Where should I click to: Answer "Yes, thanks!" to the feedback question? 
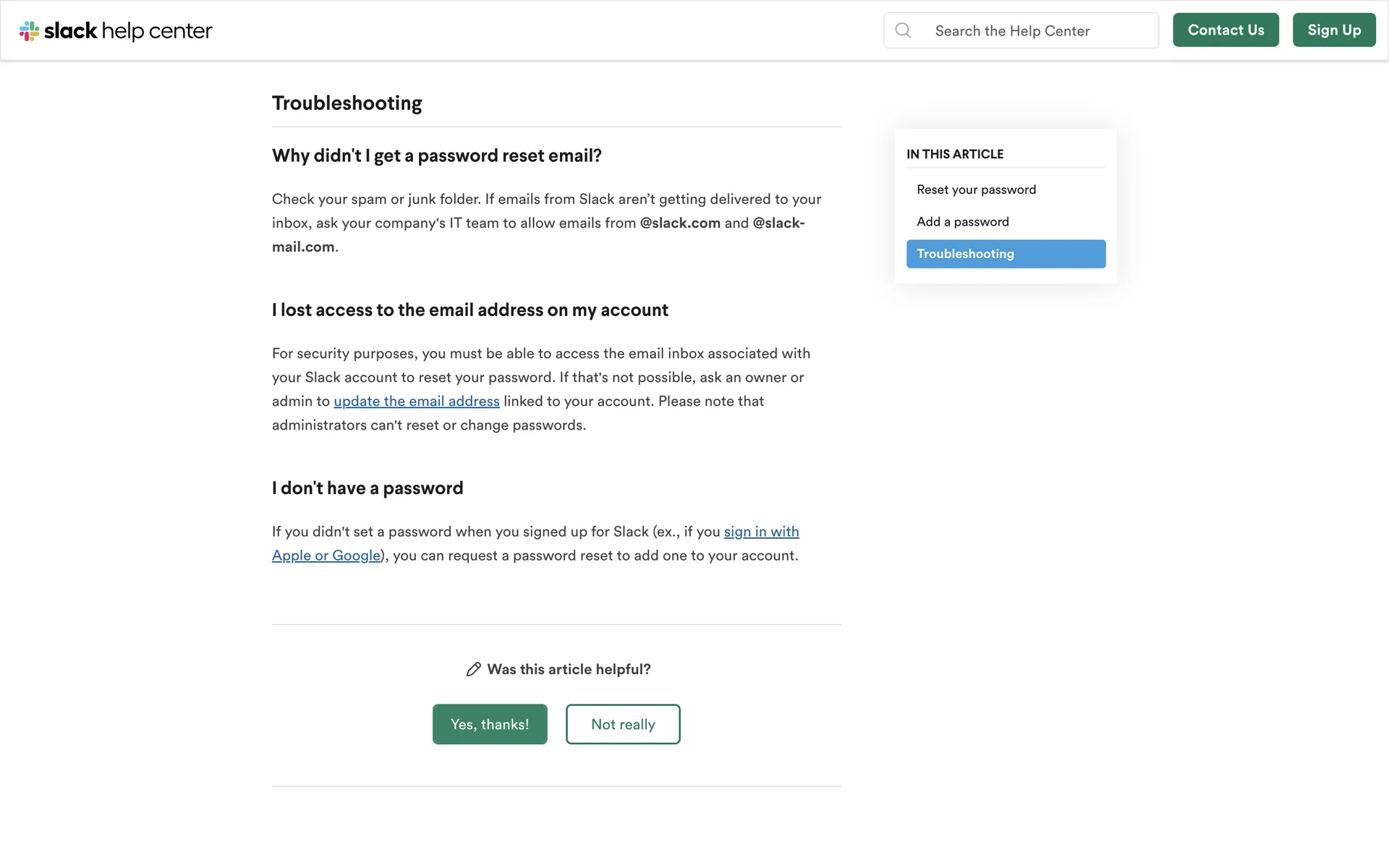[490, 724]
